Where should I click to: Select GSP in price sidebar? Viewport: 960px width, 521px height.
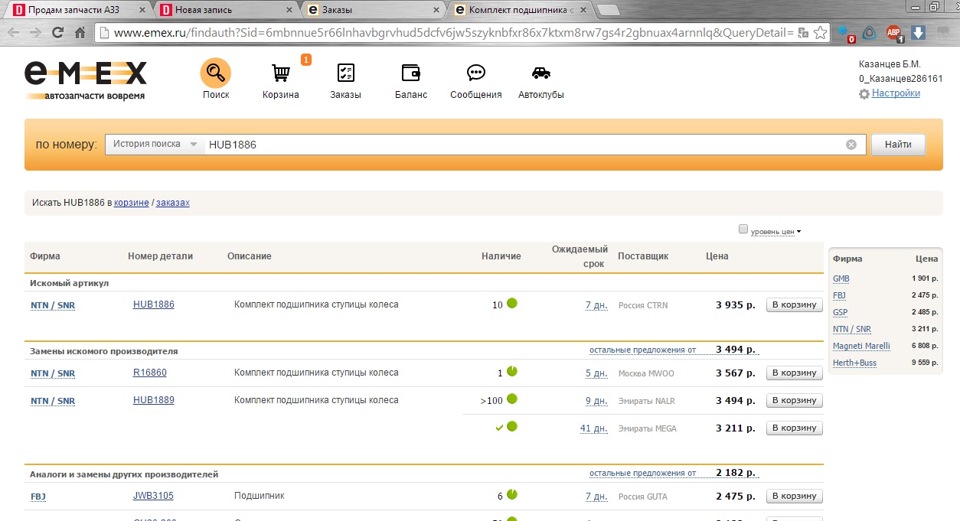pos(840,312)
